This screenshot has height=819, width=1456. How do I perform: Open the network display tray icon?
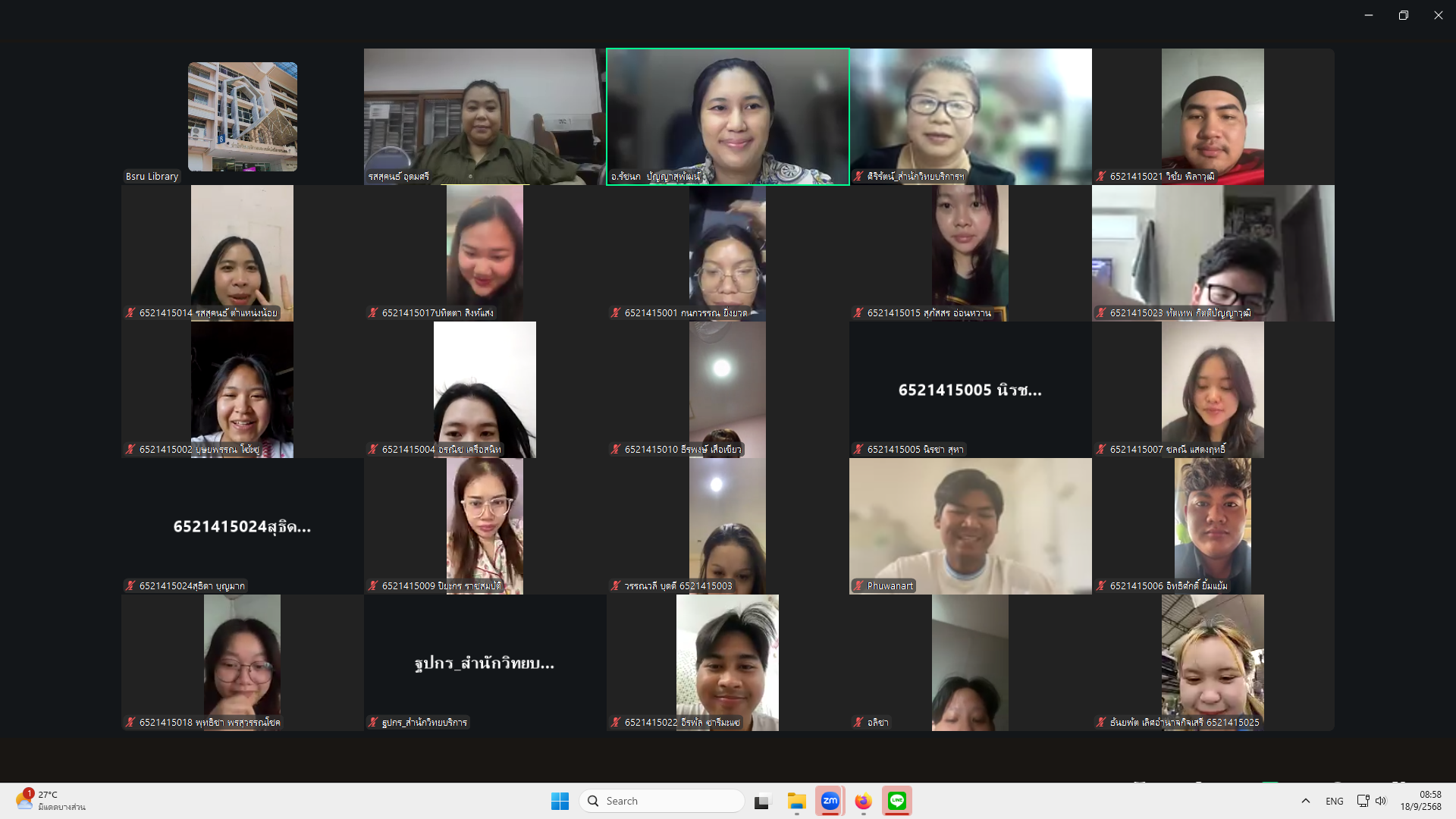coord(1363,801)
